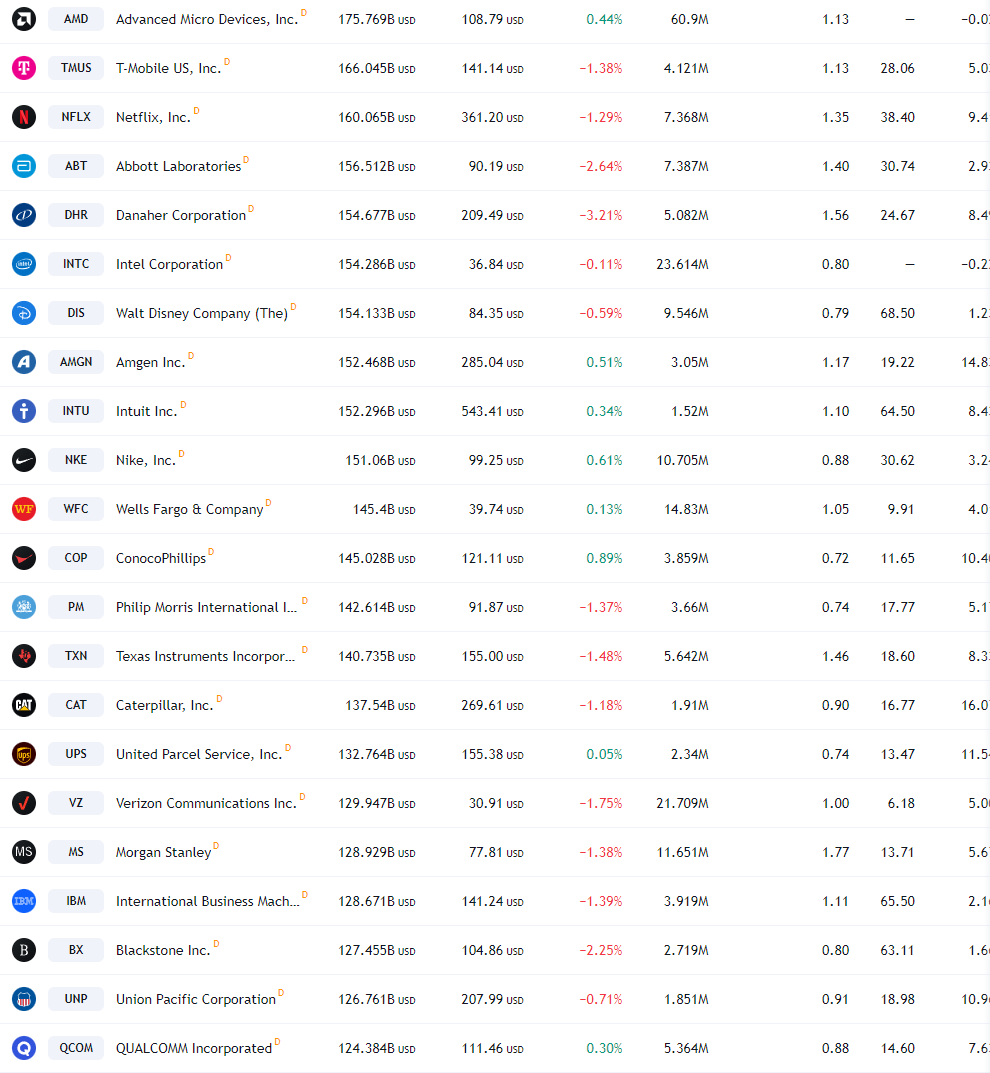This screenshot has width=990, height=1073.
Task: Click the Danaher Corporation logo icon
Action: click(24, 215)
